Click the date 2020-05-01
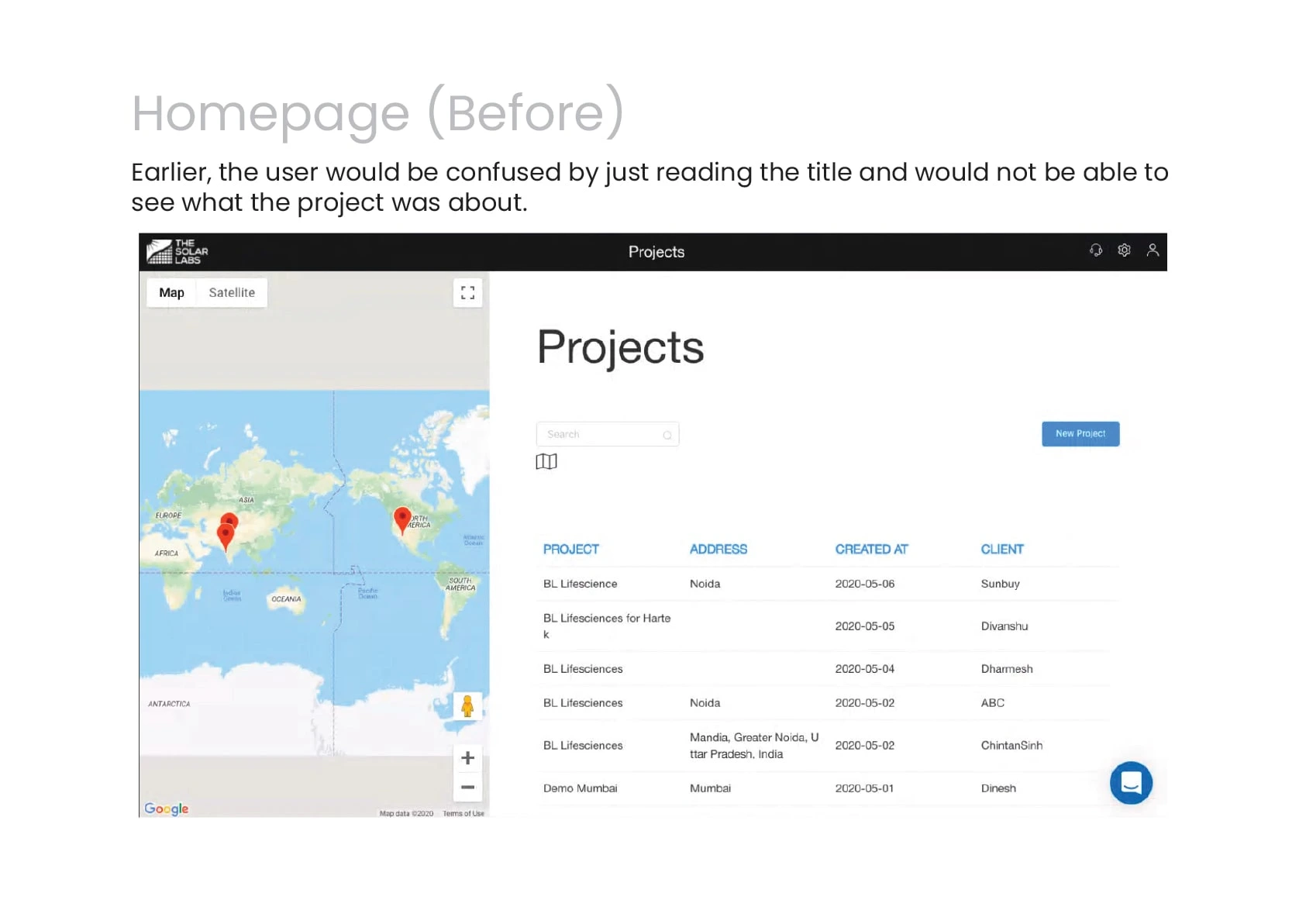The height and width of the screenshot is (924, 1306). (x=864, y=788)
